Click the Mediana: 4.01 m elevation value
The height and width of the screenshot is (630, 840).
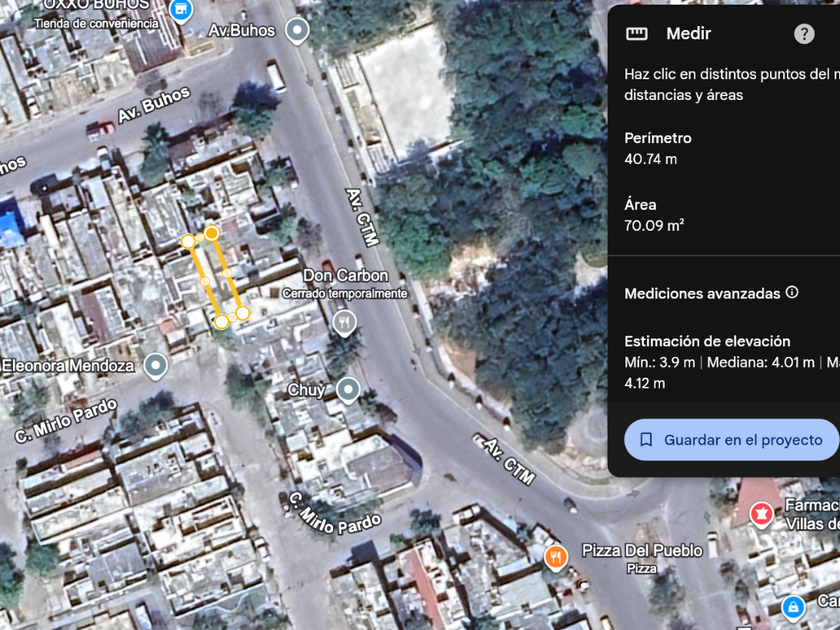pyautogui.click(x=761, y=363)
